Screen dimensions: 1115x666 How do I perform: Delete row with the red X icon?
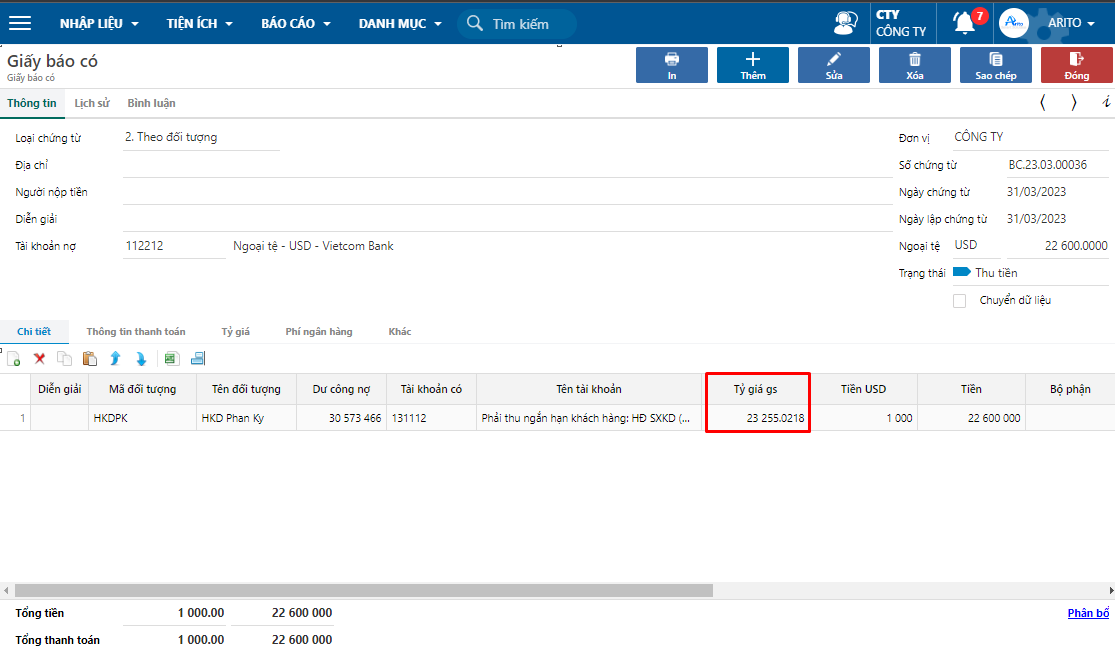click(40, 358)
